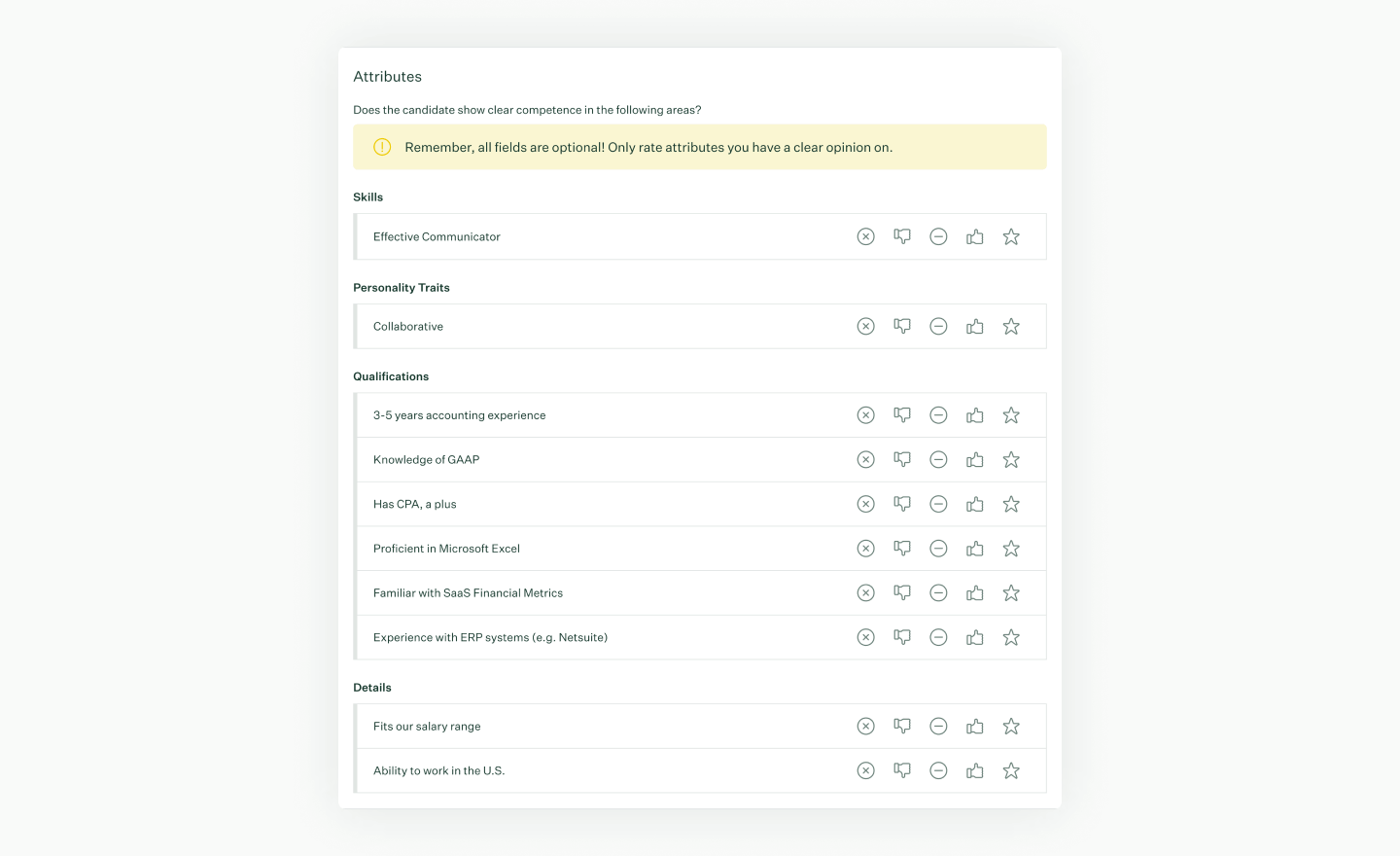This screenshot has height=856, width=1400.
Task: Give Effective Communicator a thumbs down
Action: (902, 236)
